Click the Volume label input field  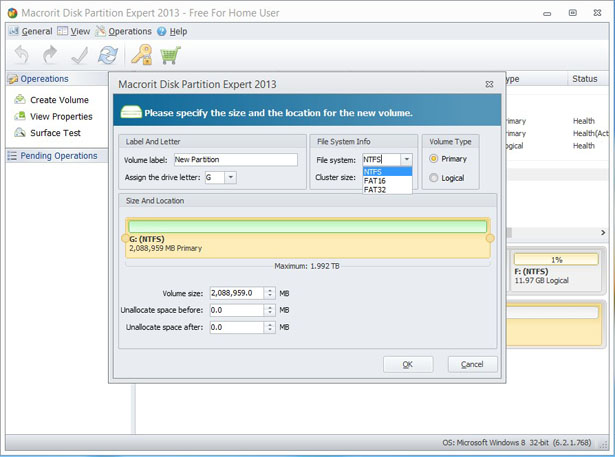pos(235,160)
